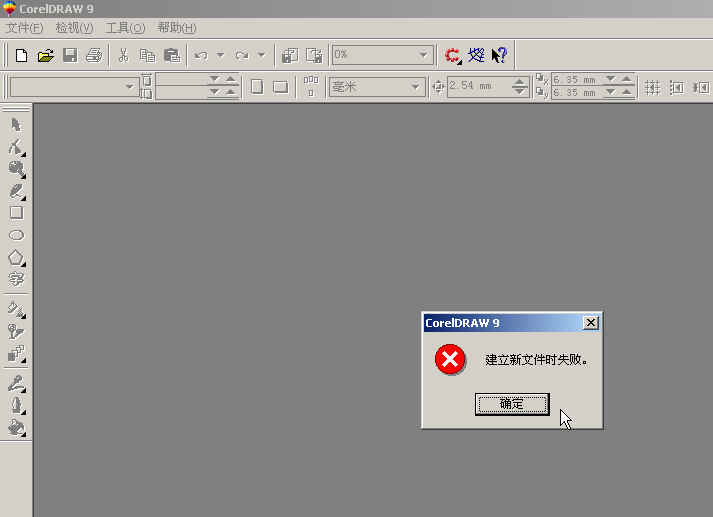This screenshot has height=517, width=713.
Task: Select the Fill bucket tool
Action: 16,427
